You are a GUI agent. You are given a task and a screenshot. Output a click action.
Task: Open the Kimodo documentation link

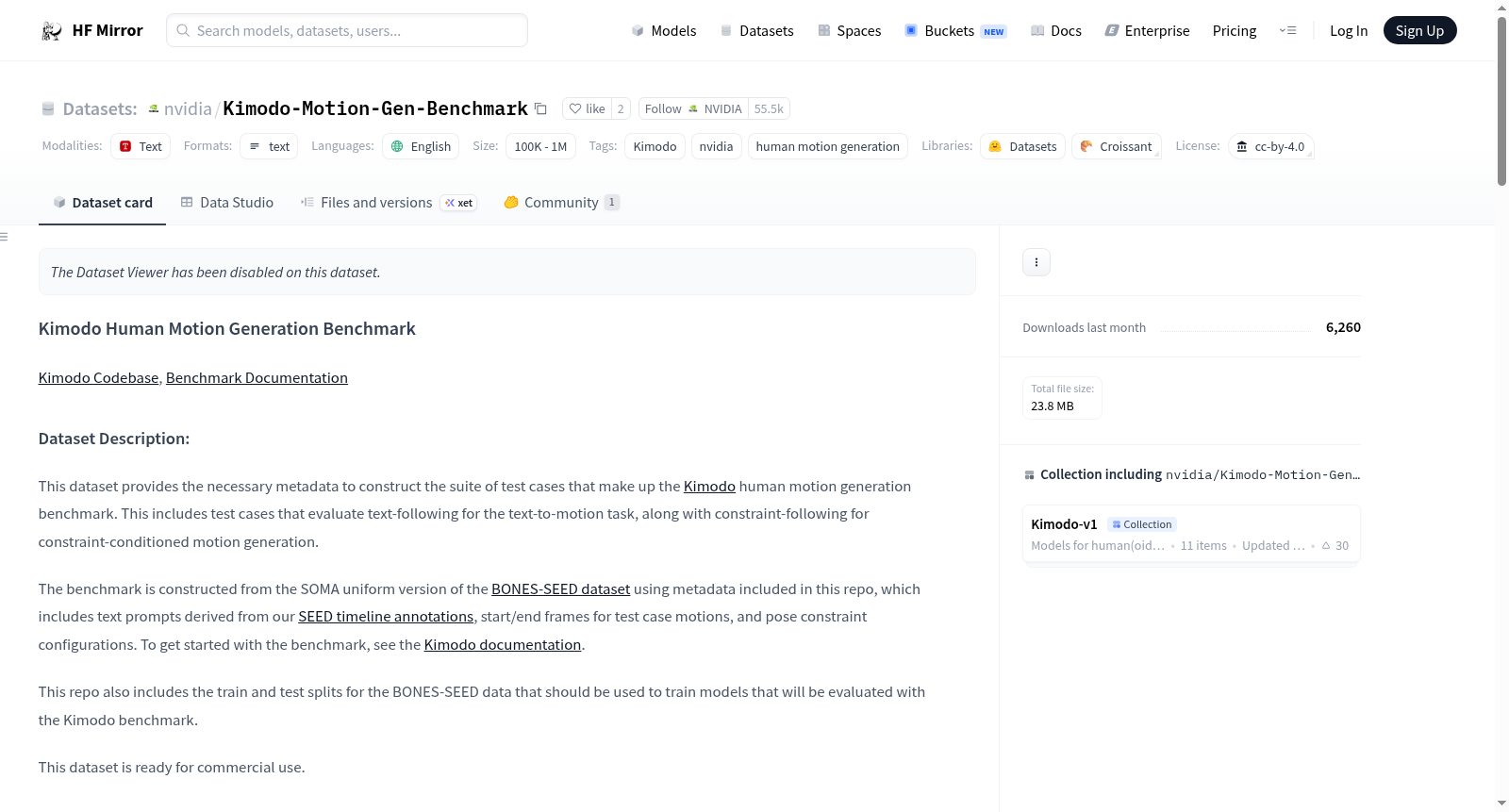[503, 644]
